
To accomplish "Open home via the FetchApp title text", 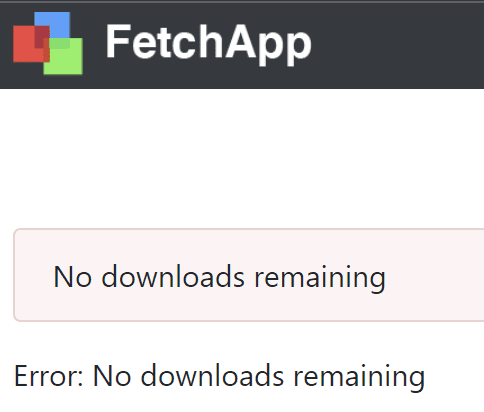I will click(209, 44).
